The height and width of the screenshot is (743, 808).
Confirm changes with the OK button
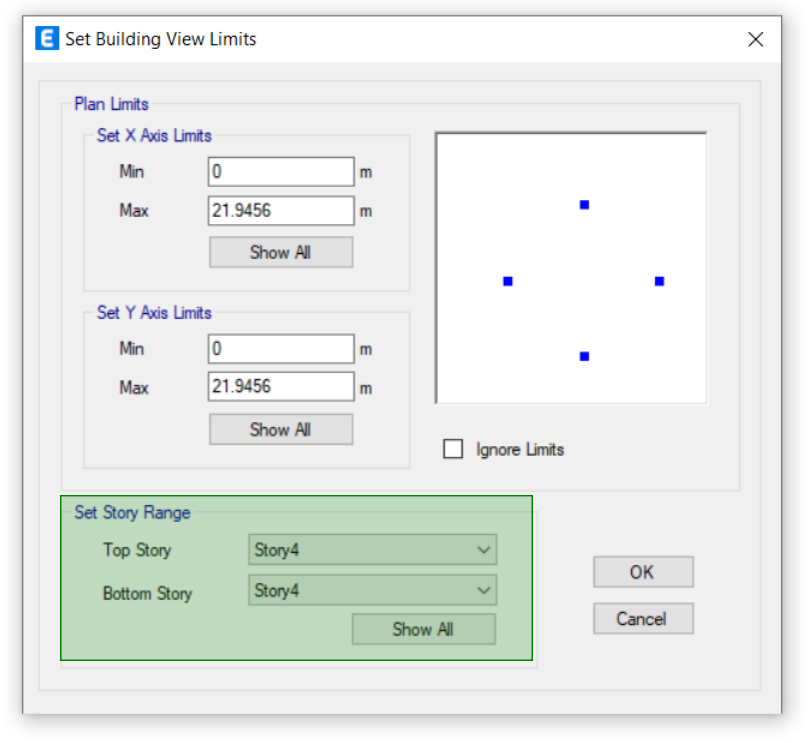tap(643, 572)
